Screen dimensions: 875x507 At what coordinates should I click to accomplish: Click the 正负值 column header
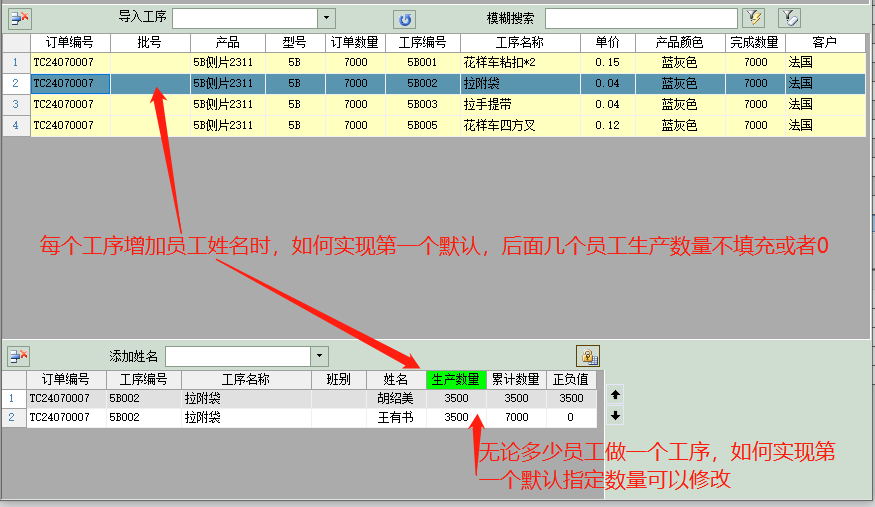click(570, 380)
